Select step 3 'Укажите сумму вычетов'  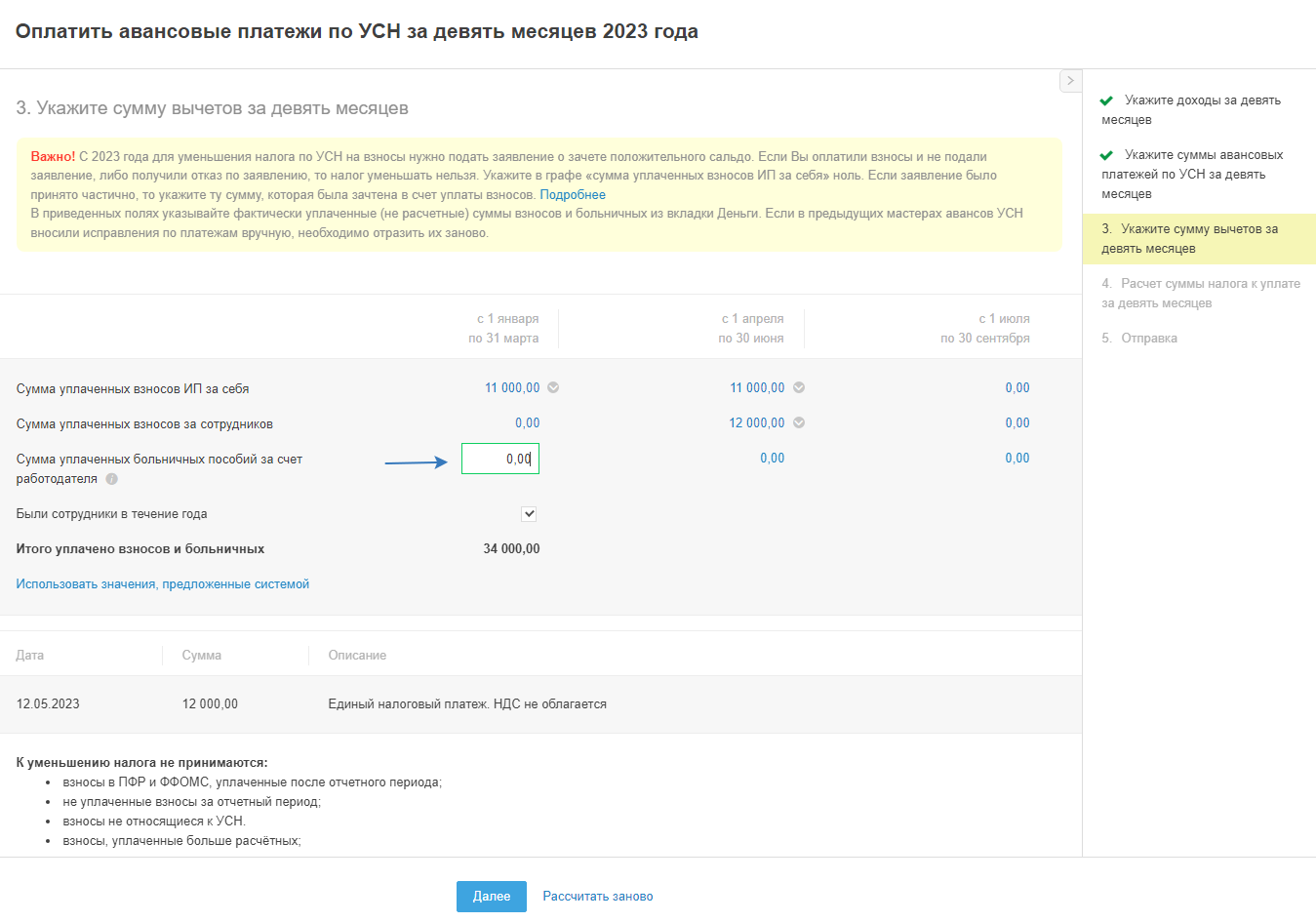(1199, 239)
